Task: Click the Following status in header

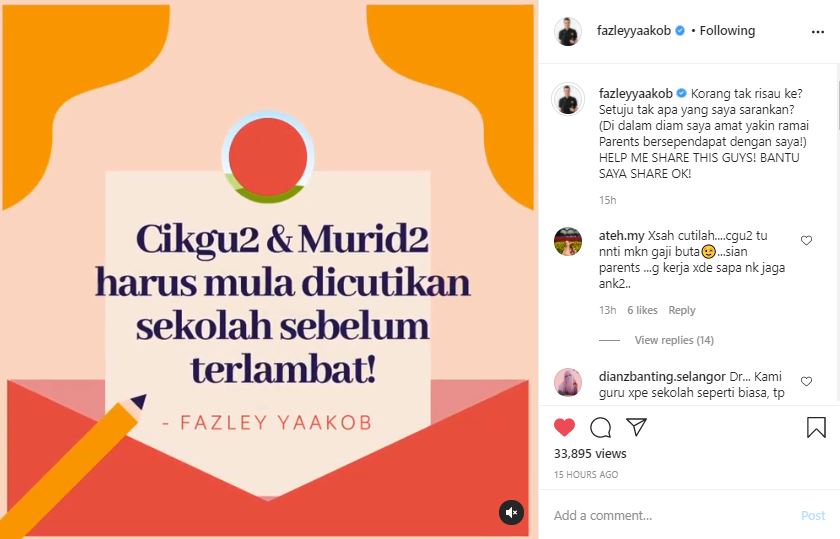Action: click(x=727, y=31)
